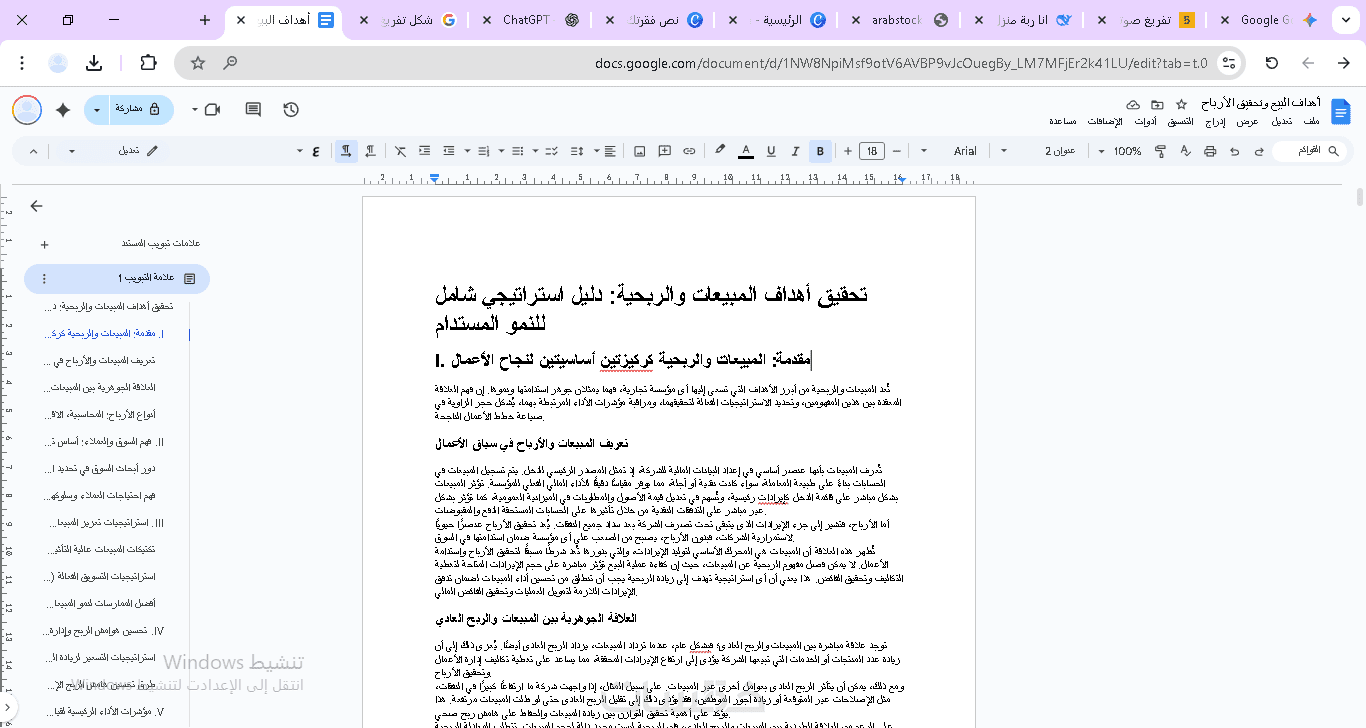The height and width of the screenshot is (728, 1366).
Task: Open the text alignment options
Action: pos(610,151)
